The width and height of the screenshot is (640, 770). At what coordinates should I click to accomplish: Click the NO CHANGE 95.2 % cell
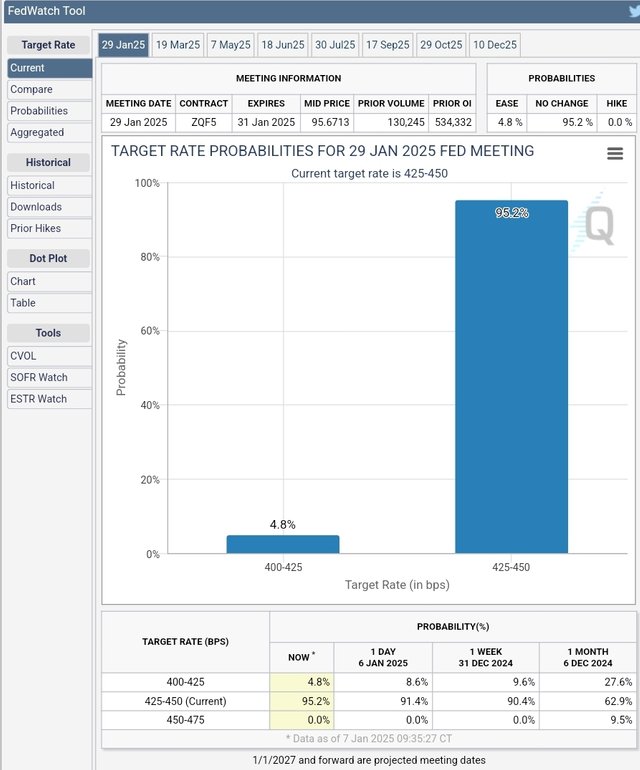pyautogui.click(x=562, y=122)
